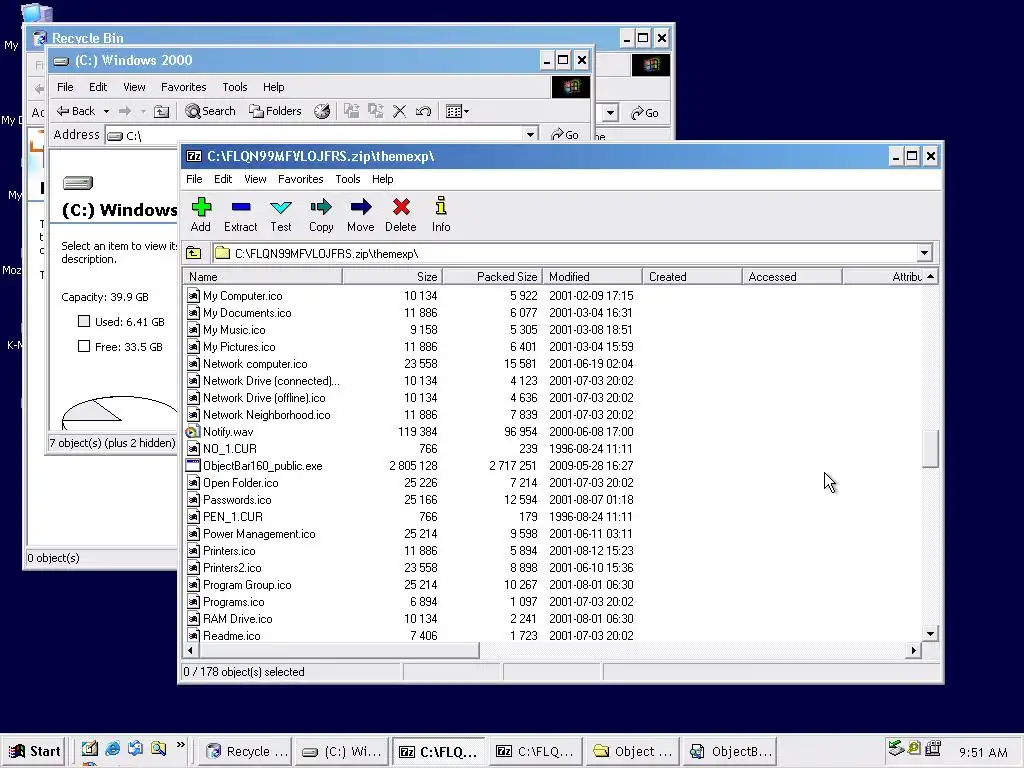Open the Back button history dropdown arrow
Screen dimensions: 1024x768
106,112
